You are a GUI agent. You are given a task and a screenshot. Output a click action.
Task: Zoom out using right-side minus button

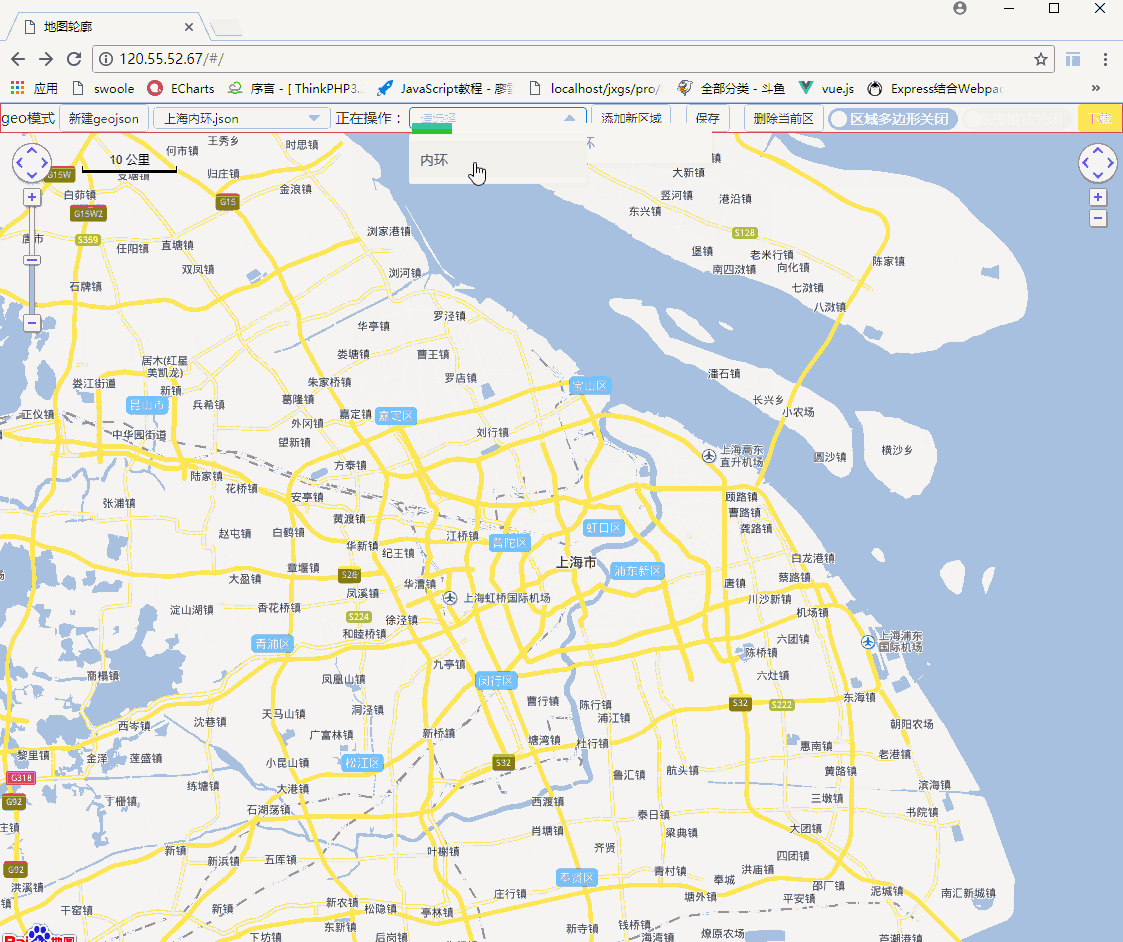[1098, 218]
